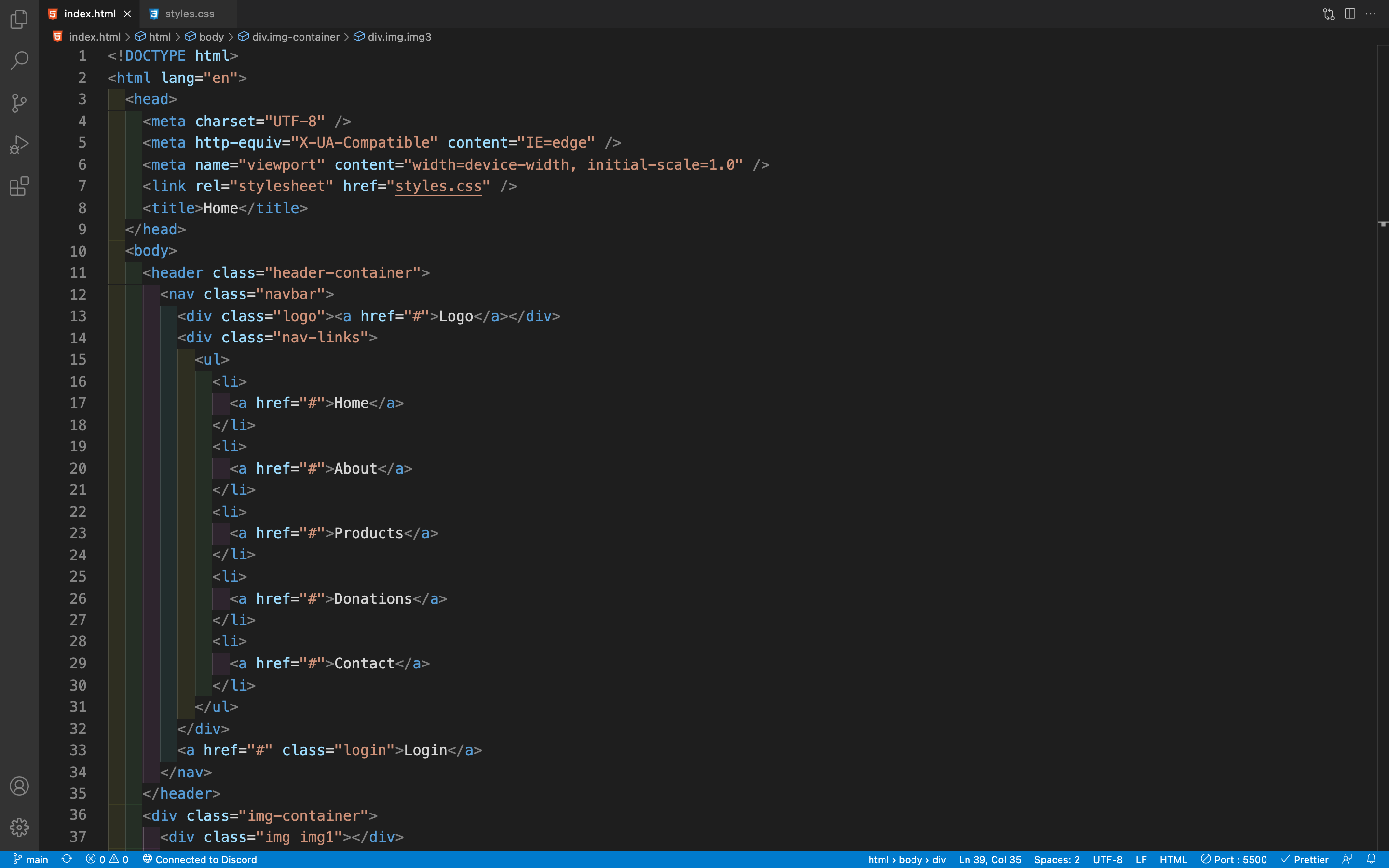Change the HTML language mode

pyautogui.click(x=1173, y=859)
